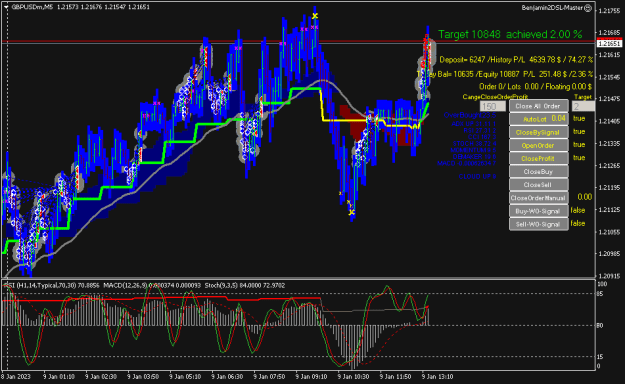
Task: Click the MACD(12,26,9) indicator label
Action: point(152,286)
